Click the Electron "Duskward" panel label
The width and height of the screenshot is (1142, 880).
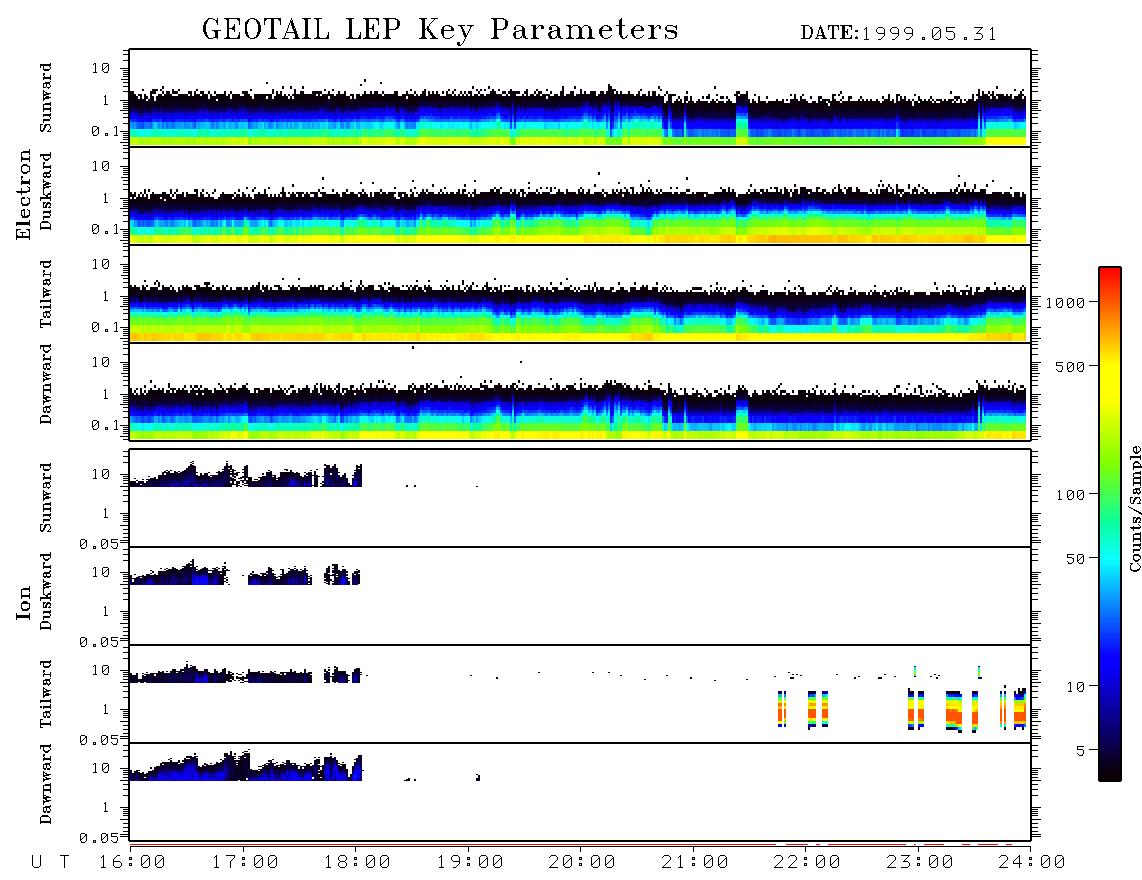[46, 191]
